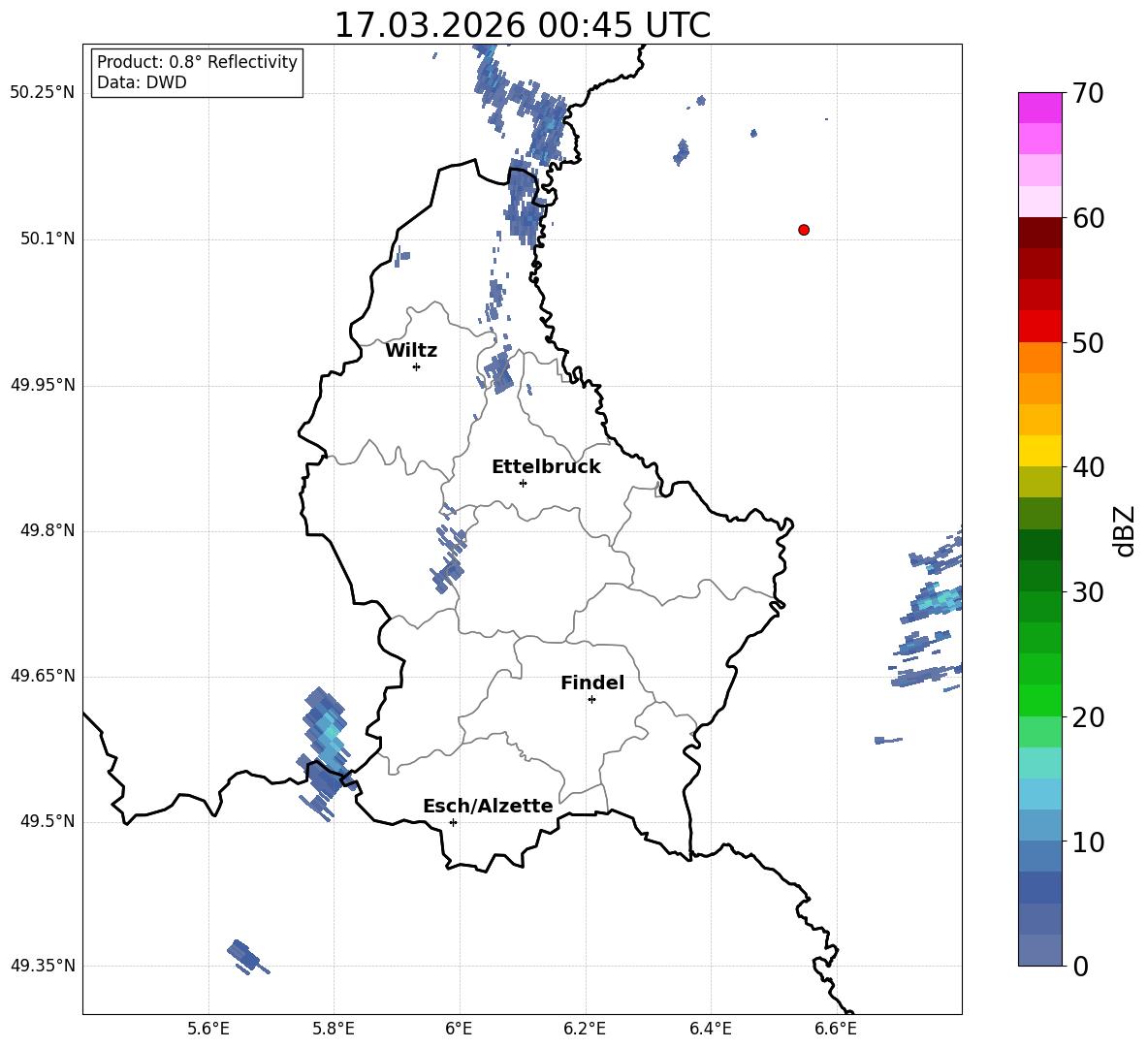
Task: Click the dBZ colorbar axis label
Action: pos(1126,530)
